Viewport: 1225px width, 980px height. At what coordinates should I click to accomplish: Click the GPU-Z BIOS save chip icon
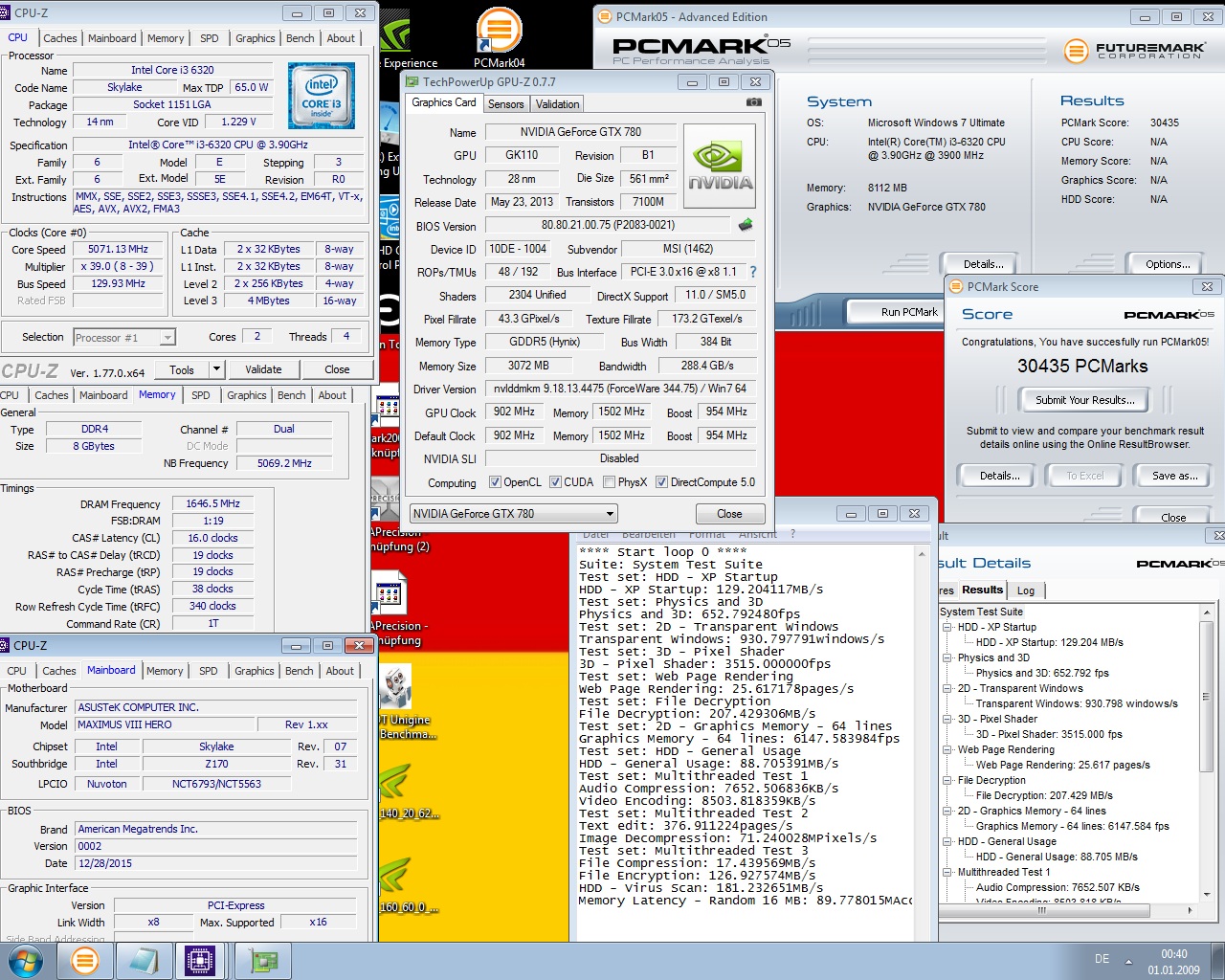(x=746, y=225)
